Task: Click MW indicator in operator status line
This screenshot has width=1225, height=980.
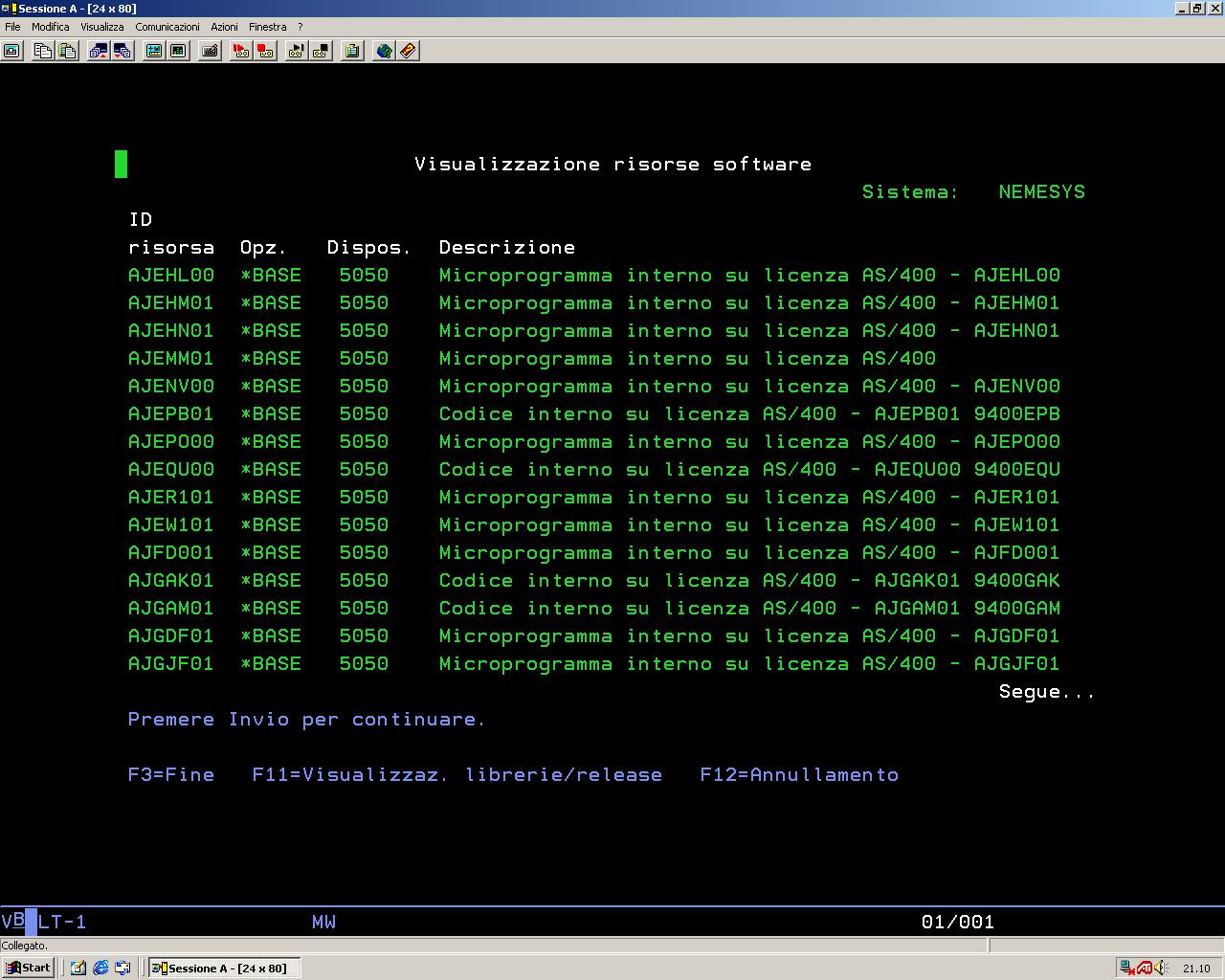Action: [323, 922]
